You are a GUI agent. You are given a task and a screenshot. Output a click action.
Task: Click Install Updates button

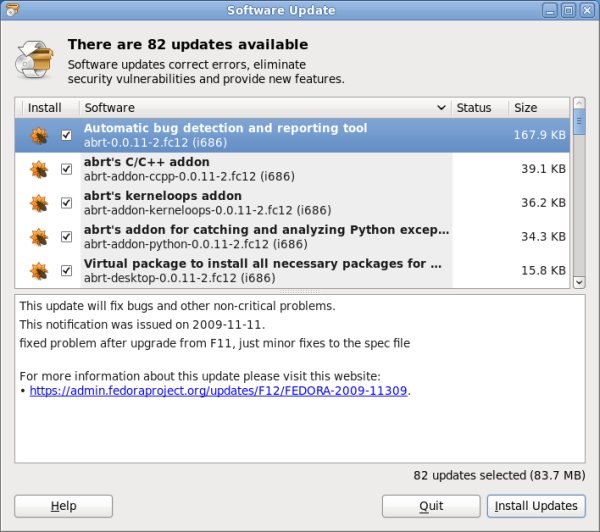click(536, 506)
